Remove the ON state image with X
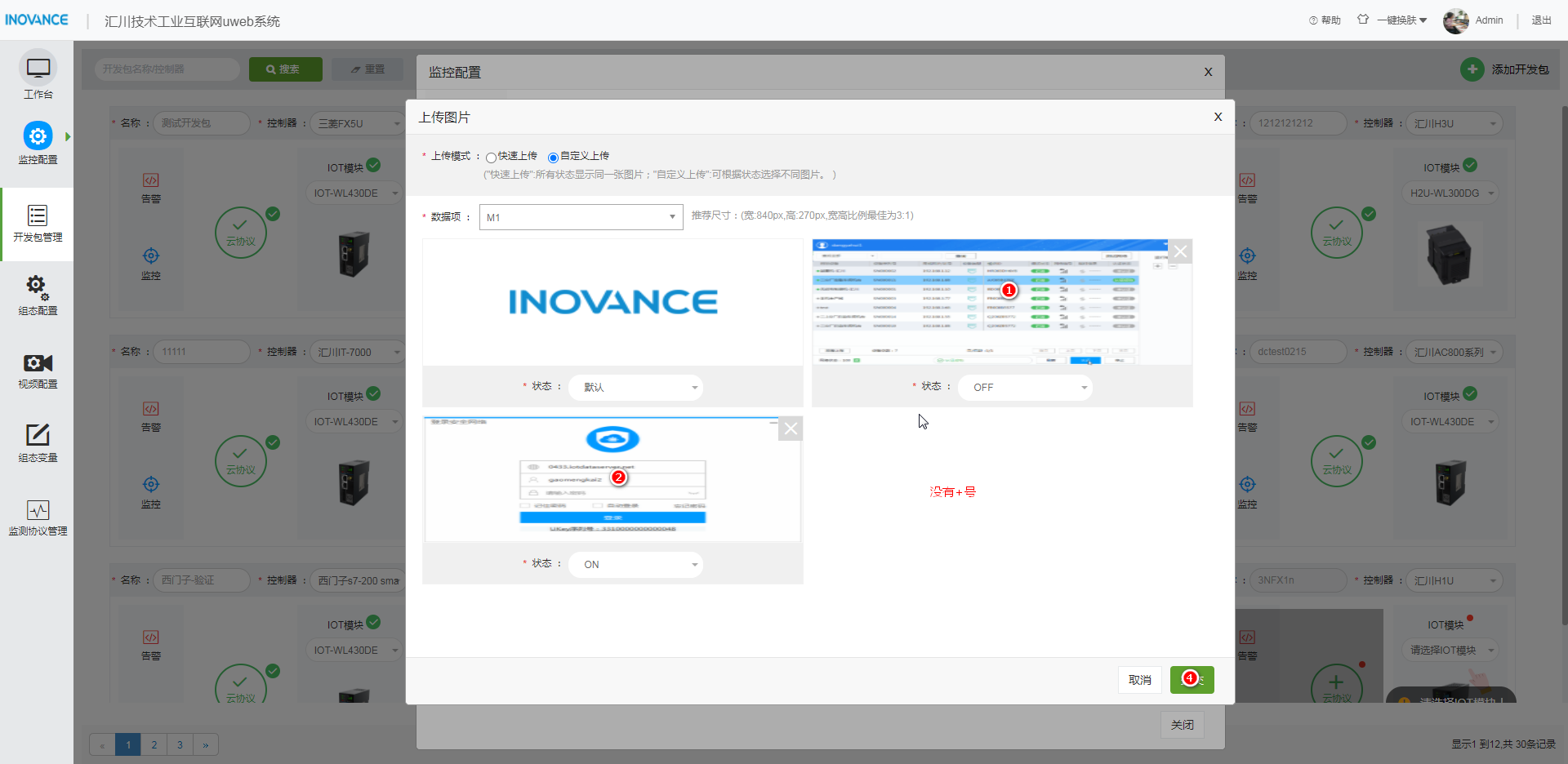The height and width of the screenshot is (764, 1568). (791, 429)
